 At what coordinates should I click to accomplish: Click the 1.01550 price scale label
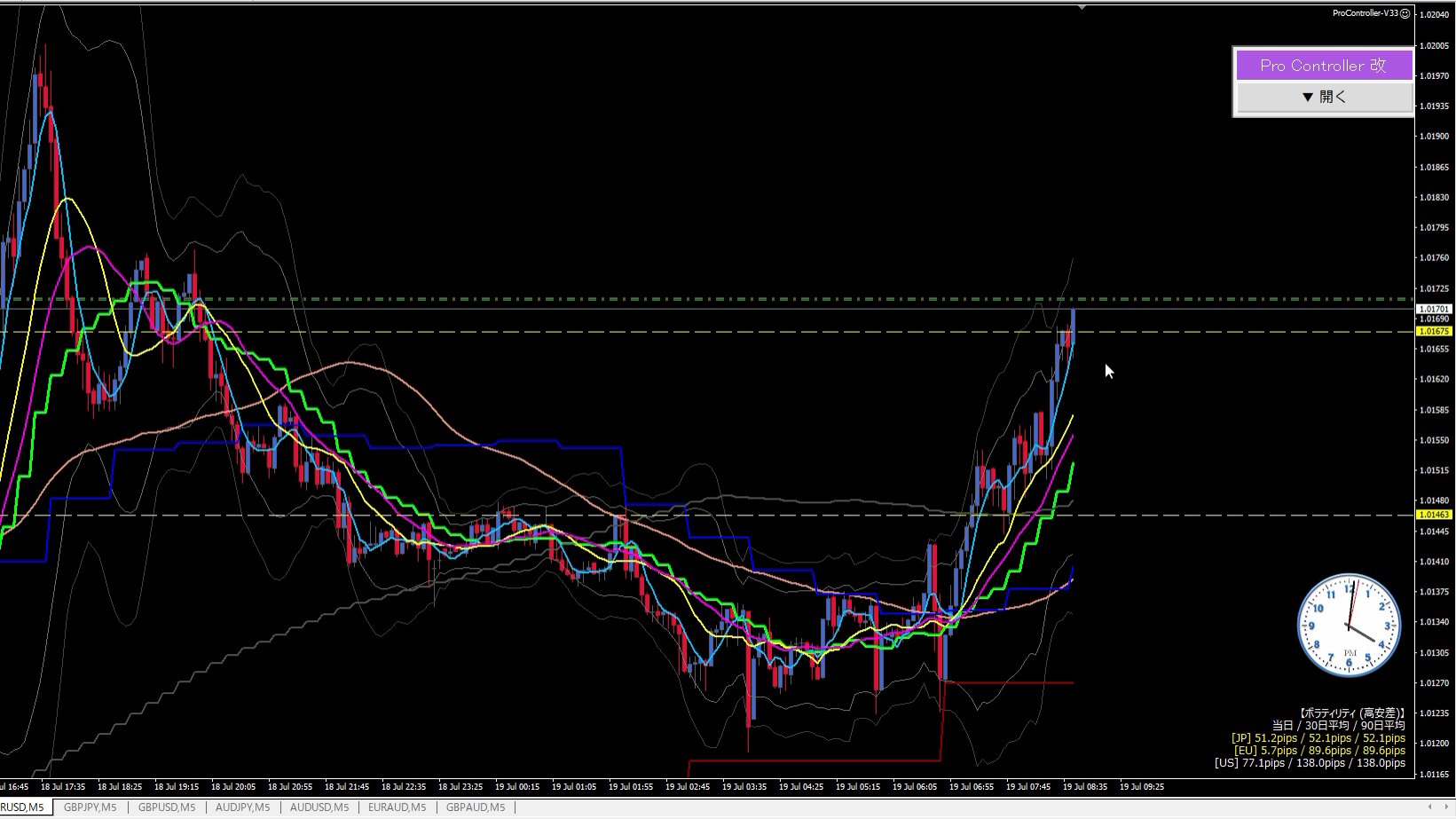click(x=1435, y=440)
